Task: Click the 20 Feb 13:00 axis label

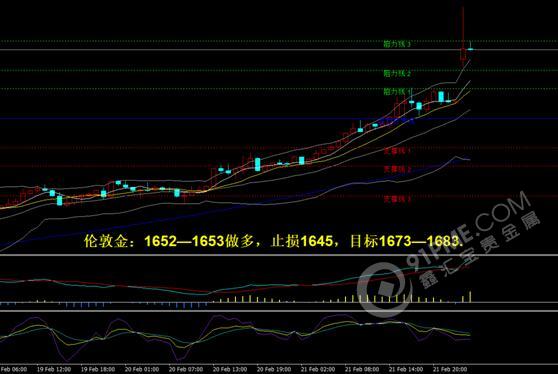Action: [x=230, y=369]
